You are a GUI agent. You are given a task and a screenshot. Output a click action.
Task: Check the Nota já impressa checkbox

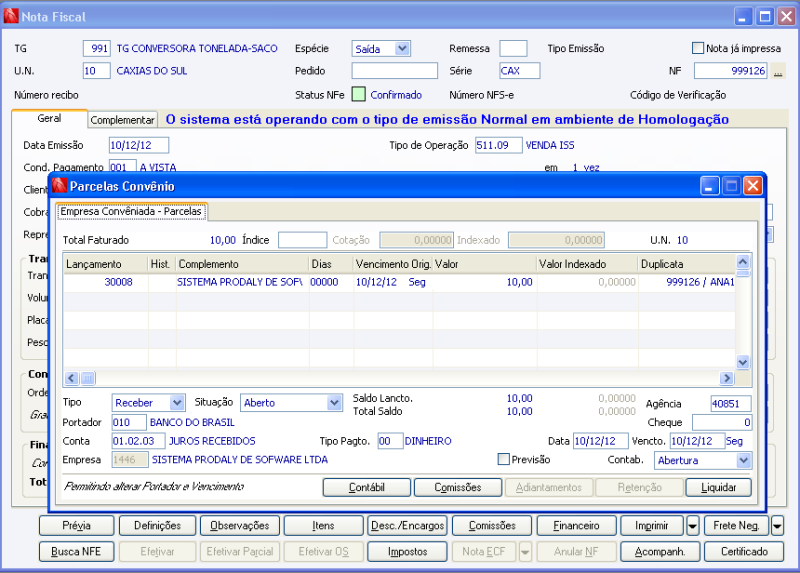[x=697, y=48]
